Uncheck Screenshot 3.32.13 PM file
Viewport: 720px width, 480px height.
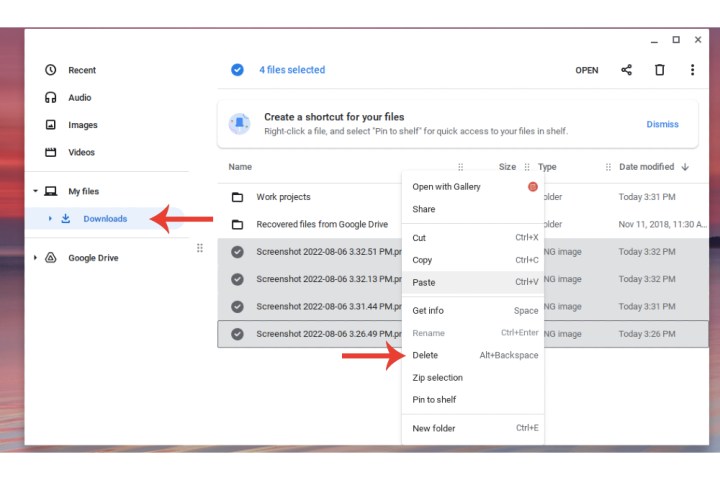(x=237, y=279)
